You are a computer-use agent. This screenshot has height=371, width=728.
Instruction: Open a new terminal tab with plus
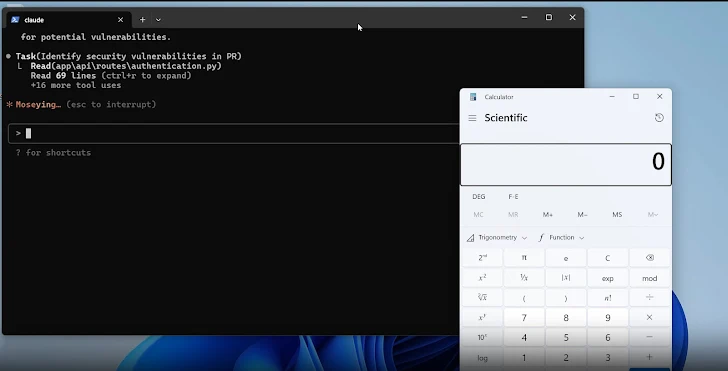[x=143, y=20]
